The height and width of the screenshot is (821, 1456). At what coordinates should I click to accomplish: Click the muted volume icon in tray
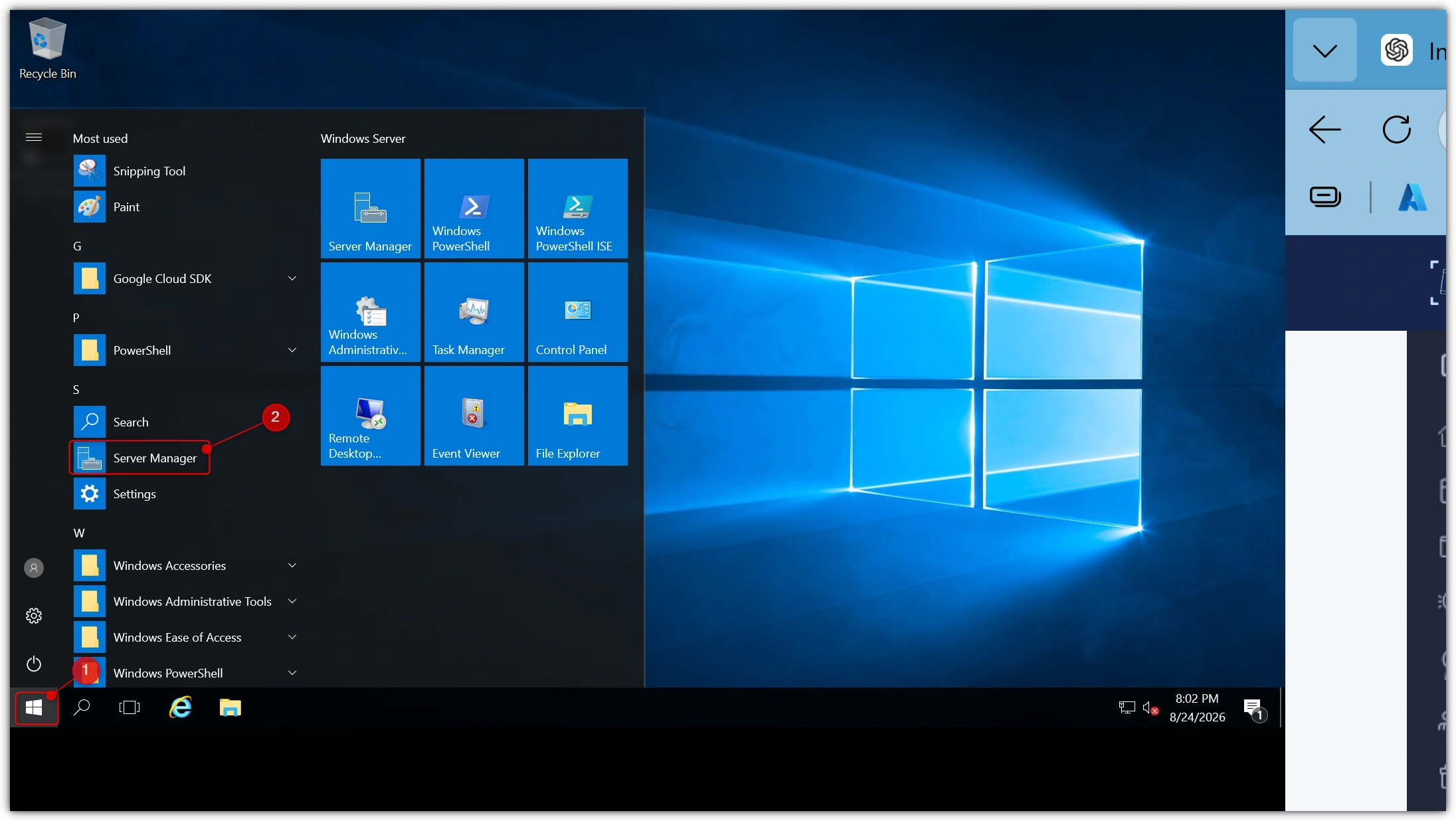pyautogui.click(x=1150, y=708)
